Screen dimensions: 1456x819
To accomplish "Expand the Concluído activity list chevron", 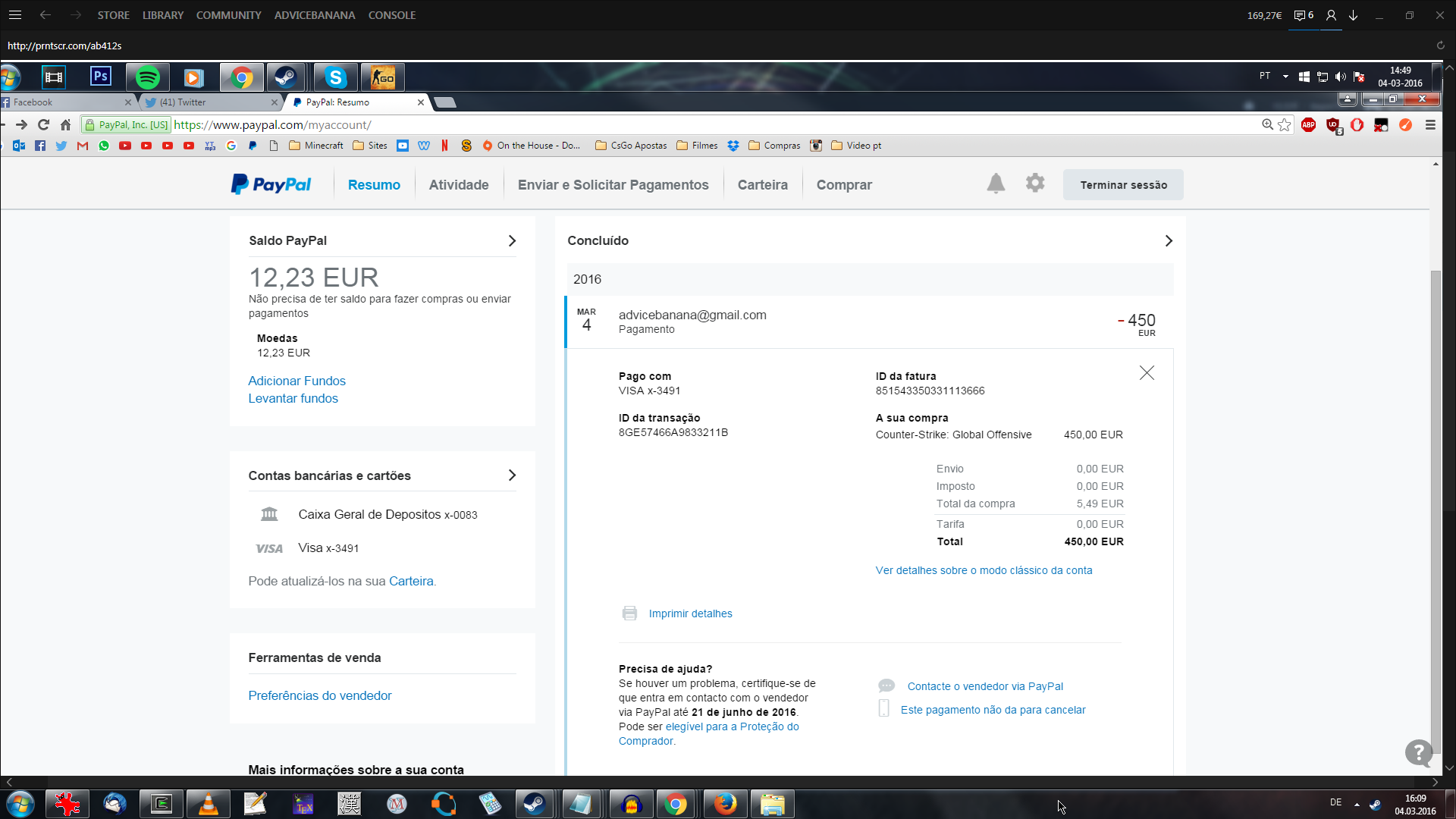I will (x=1169, y=240).
